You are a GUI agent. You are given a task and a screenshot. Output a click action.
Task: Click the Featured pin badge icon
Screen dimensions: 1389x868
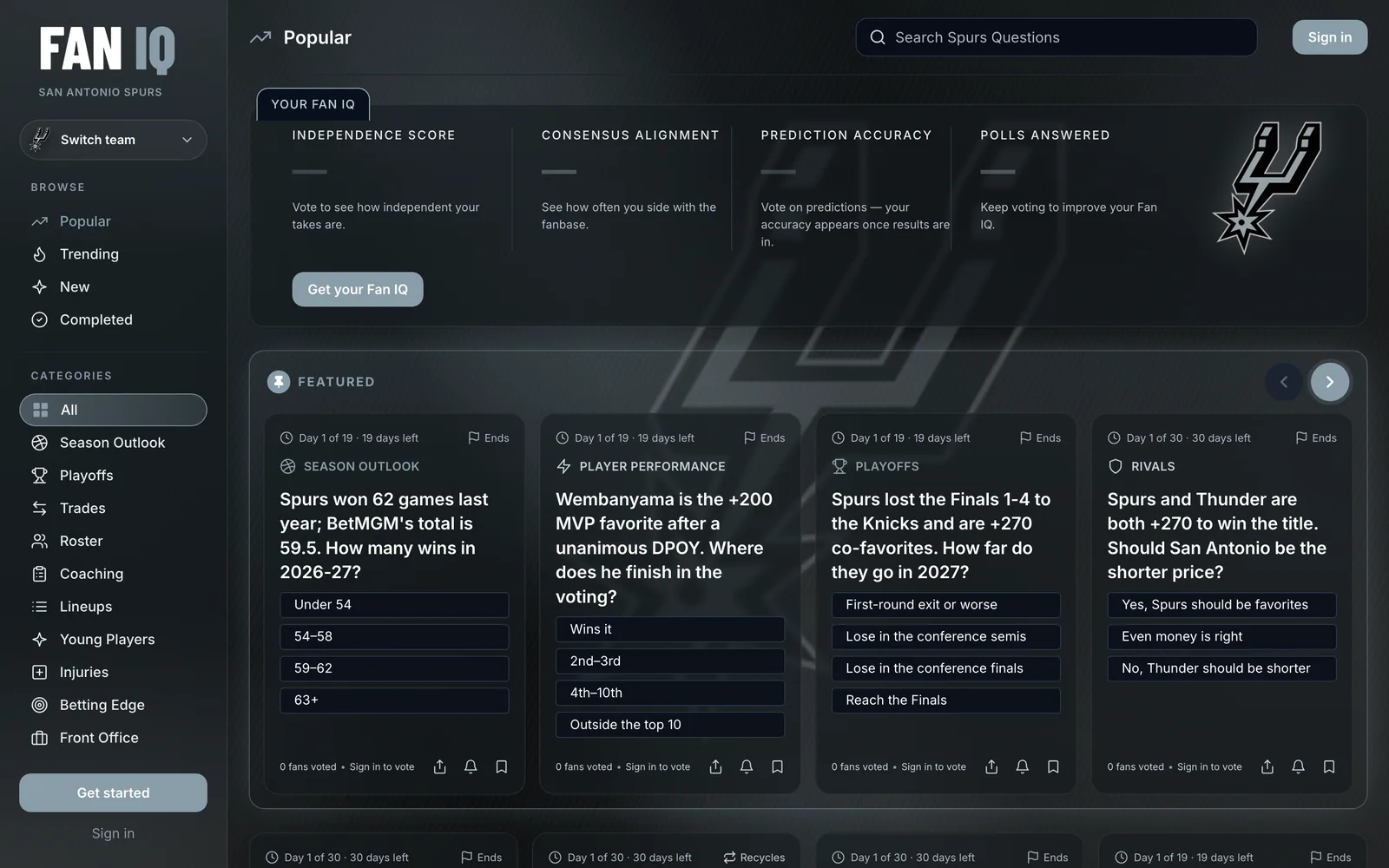(279, 382)
